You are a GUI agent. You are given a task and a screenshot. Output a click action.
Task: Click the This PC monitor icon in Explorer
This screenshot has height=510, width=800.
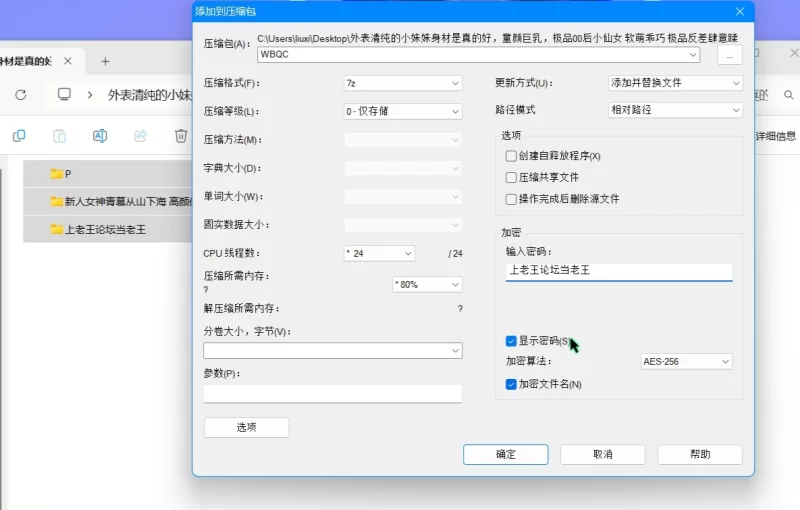tap(64, 94)
